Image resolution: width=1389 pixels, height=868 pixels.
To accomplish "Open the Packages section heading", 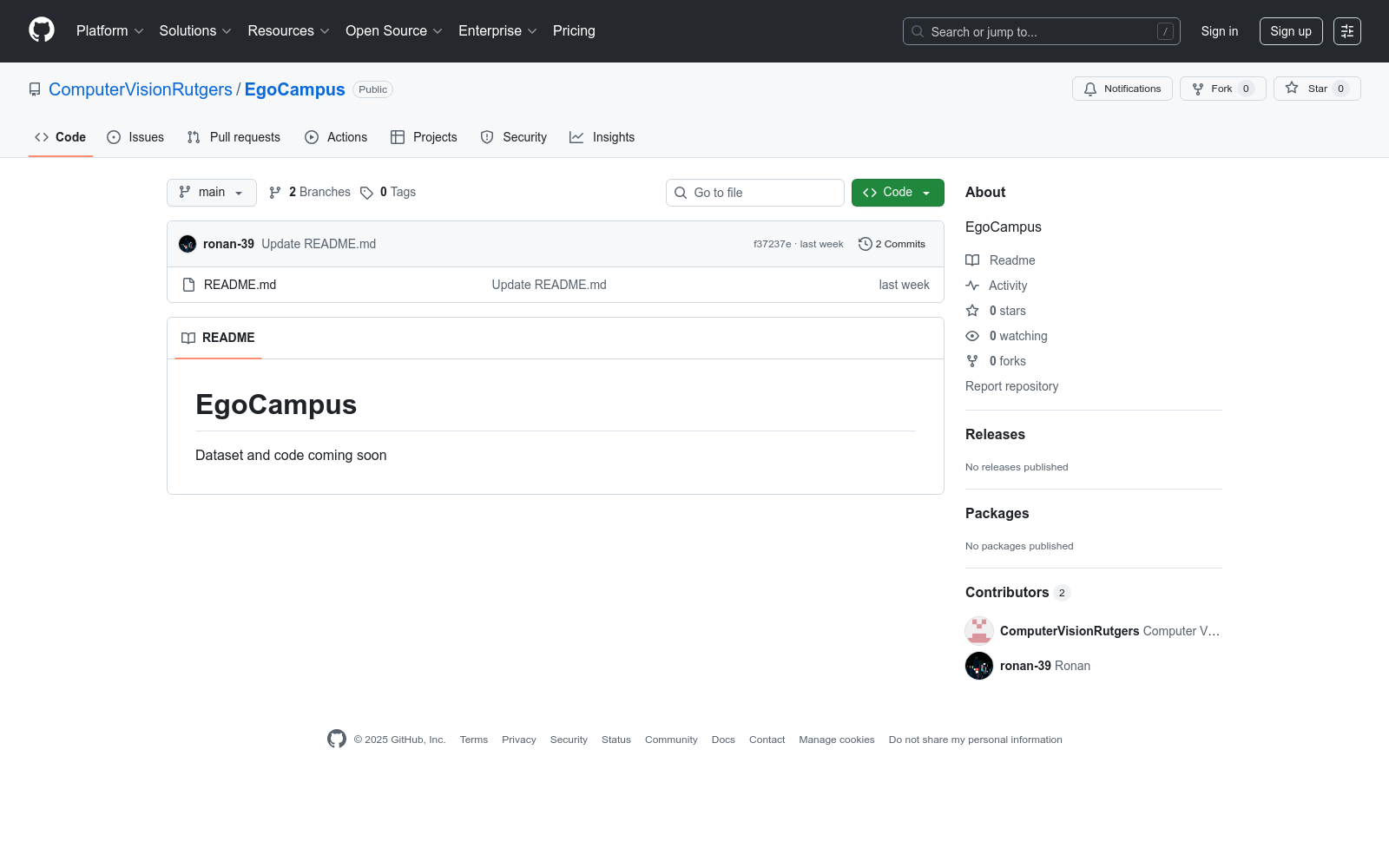I will pos(997,513).
